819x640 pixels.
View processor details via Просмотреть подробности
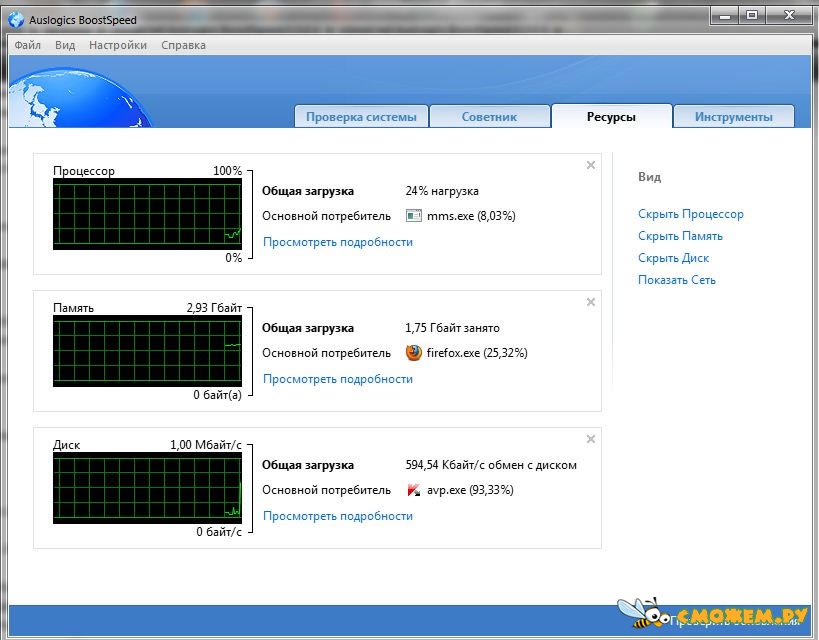[x=338, y=242]
